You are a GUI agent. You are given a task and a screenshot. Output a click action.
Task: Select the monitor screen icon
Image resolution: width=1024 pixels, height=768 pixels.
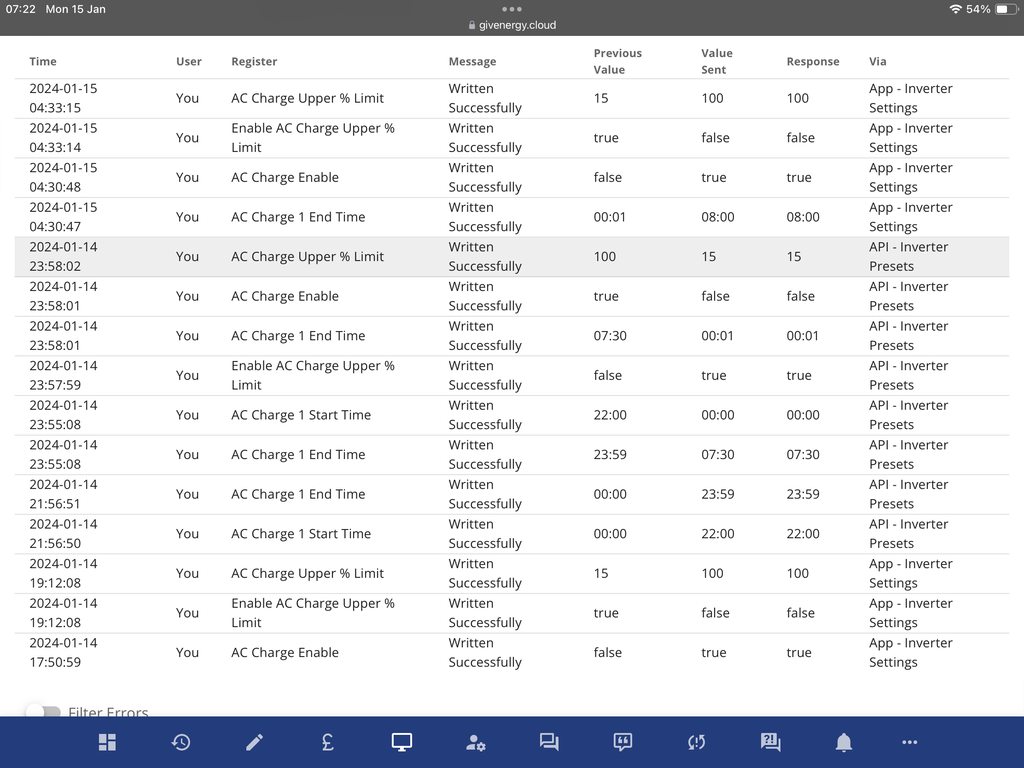point(402,742)
